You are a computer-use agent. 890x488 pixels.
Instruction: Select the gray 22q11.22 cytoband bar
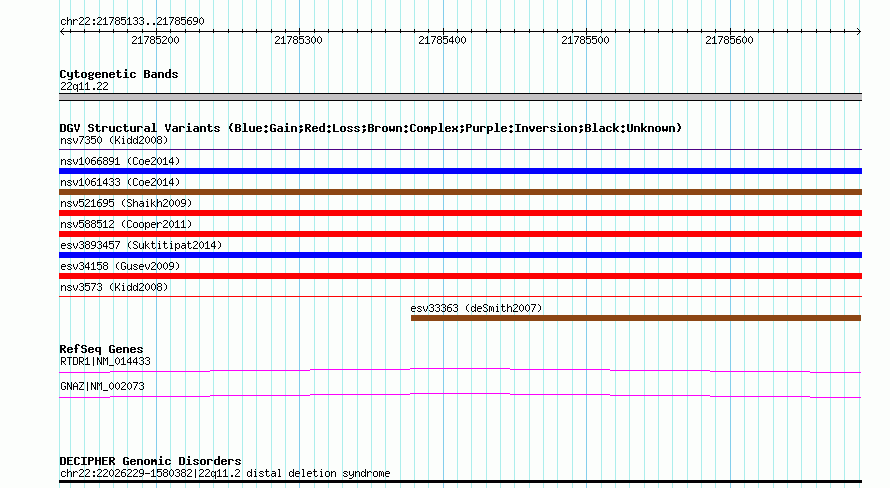[460, 97]
